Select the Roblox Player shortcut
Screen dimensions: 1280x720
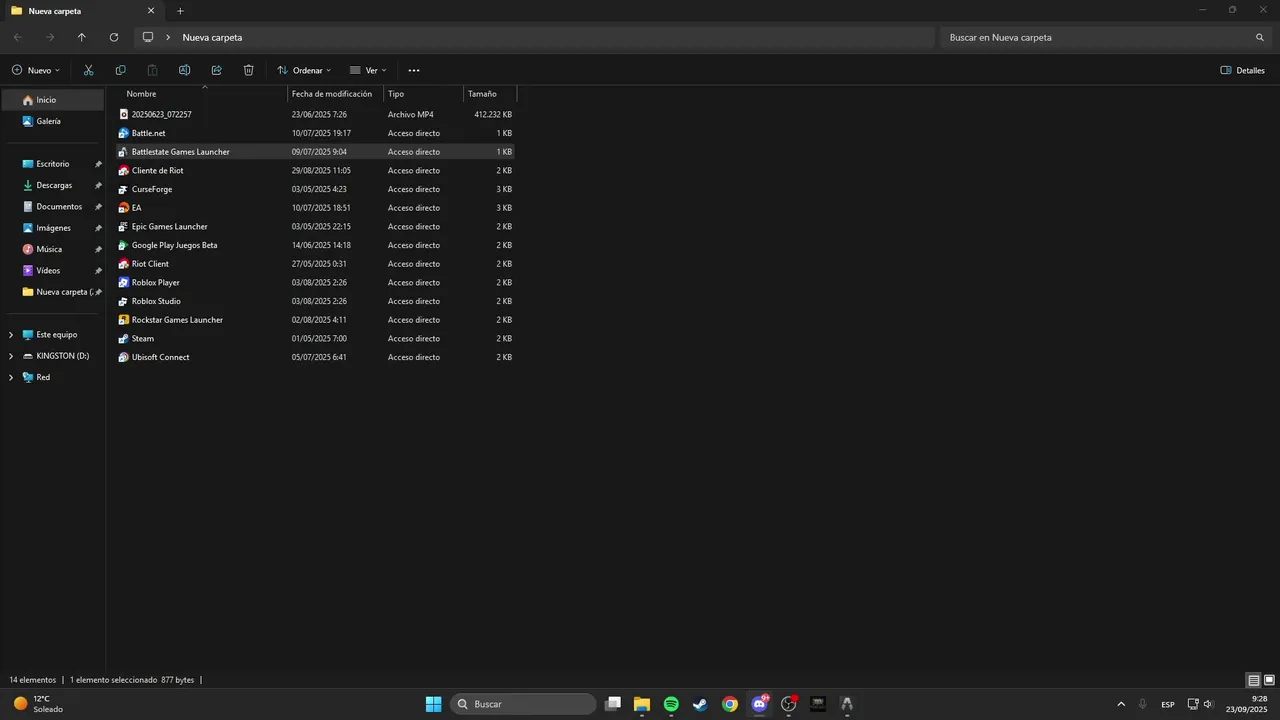click(x=315, y=283)
